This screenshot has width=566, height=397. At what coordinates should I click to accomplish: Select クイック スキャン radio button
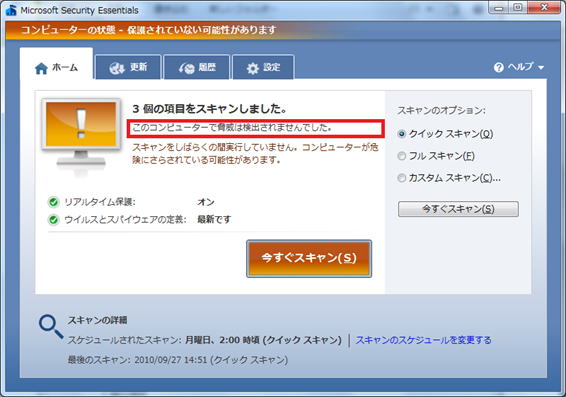tap(401, 134)
